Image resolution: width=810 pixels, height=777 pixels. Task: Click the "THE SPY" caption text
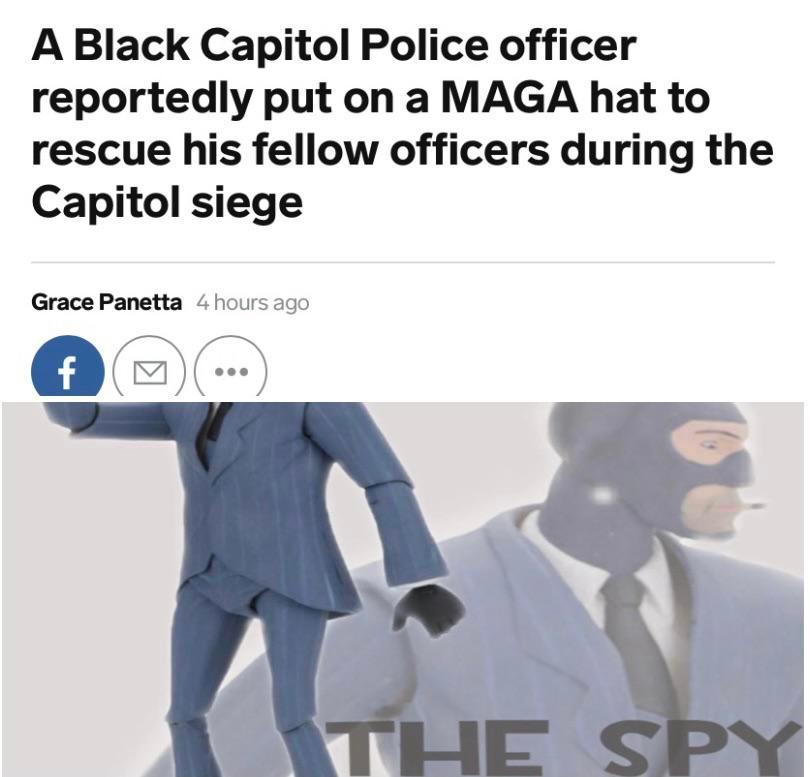click(x=563, y=748)
